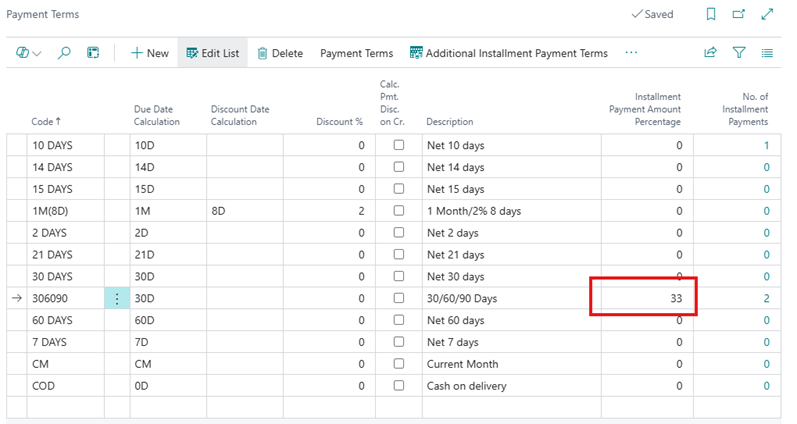Screen dimensions: 797x424
Task: Toggle the list view layout icon
Action: [x=767, y=53]
